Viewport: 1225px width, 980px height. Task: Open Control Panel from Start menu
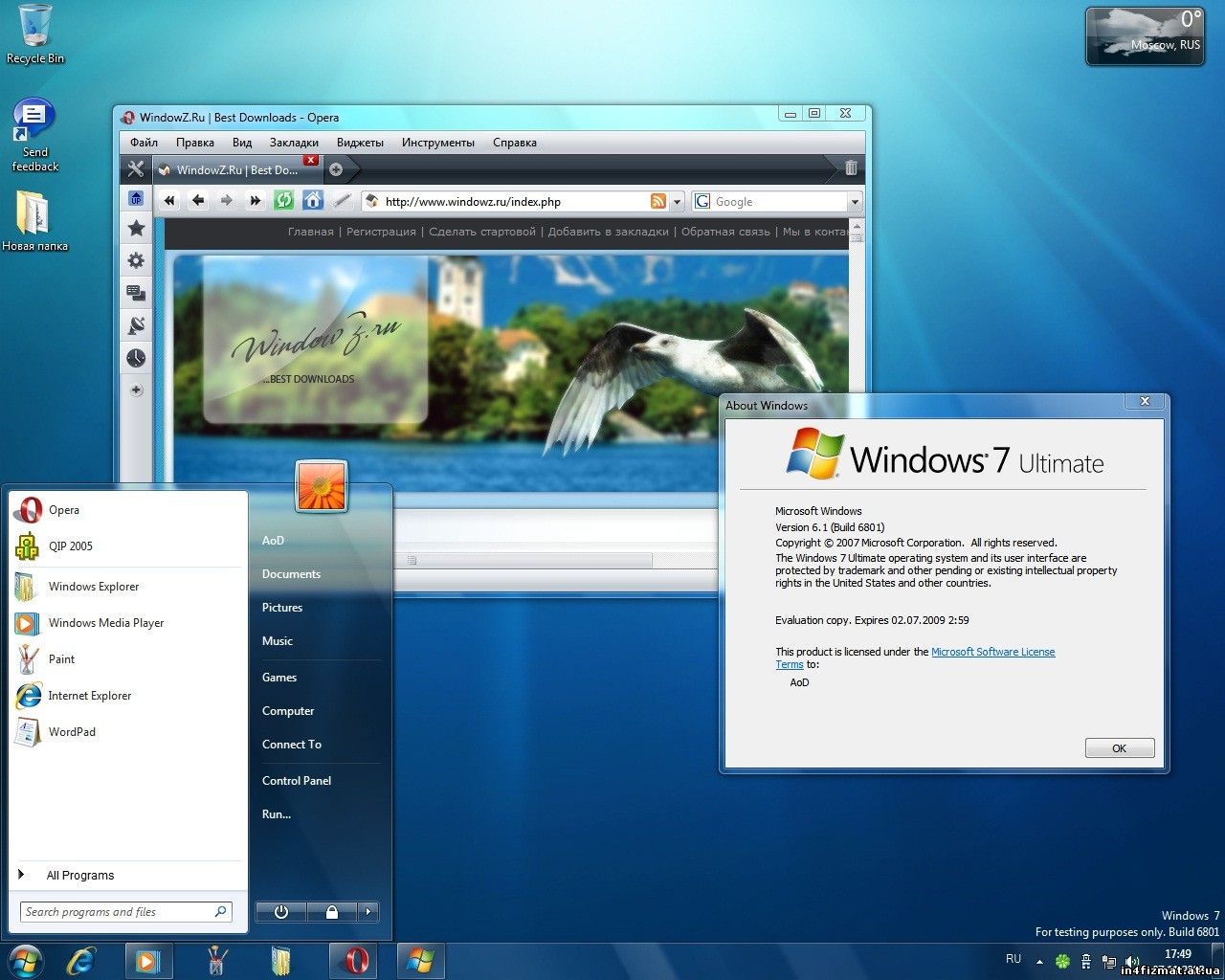pos(297,781)
